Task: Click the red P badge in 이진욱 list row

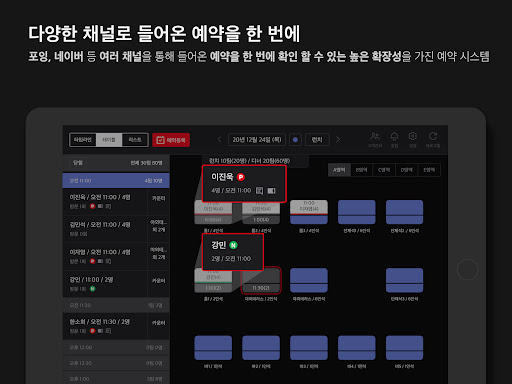Action: coord(93,206)
